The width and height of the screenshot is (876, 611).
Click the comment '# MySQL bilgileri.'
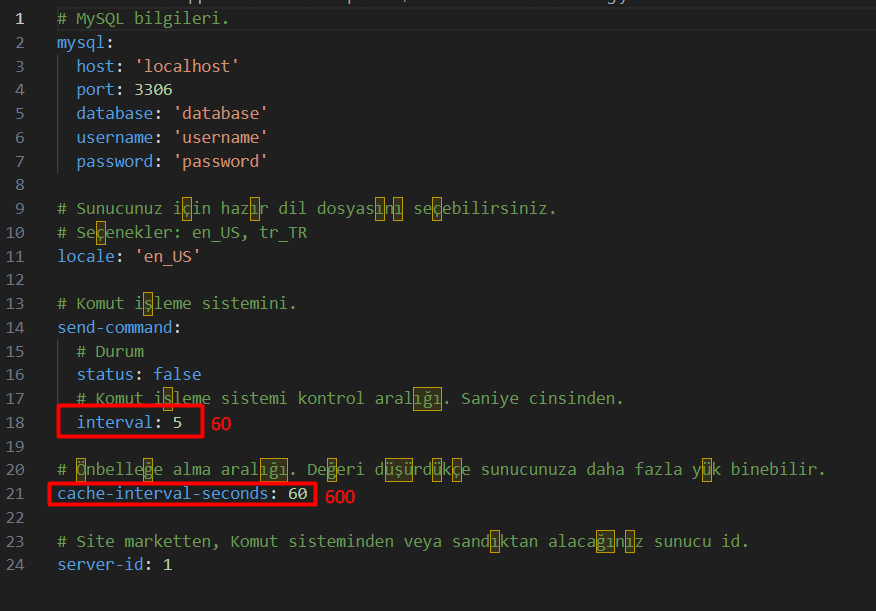[143, 19]
